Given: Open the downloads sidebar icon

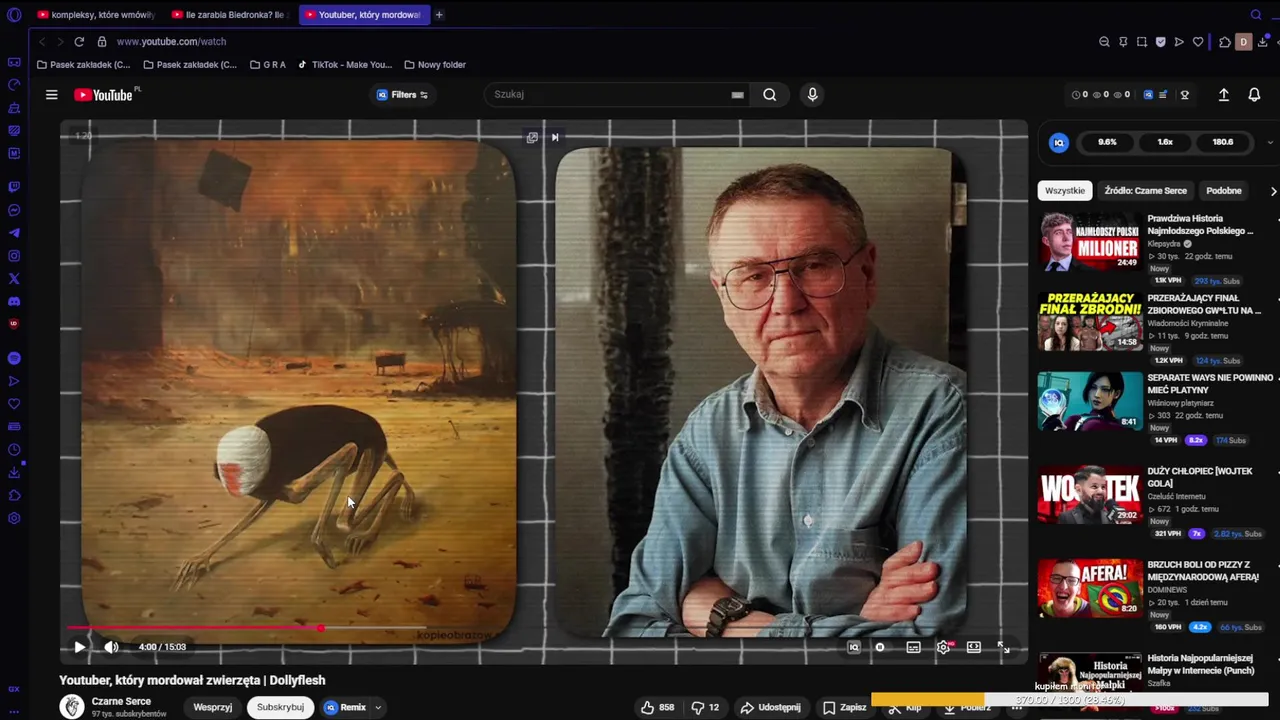Looking at the screenshot, I should (14, 472).
